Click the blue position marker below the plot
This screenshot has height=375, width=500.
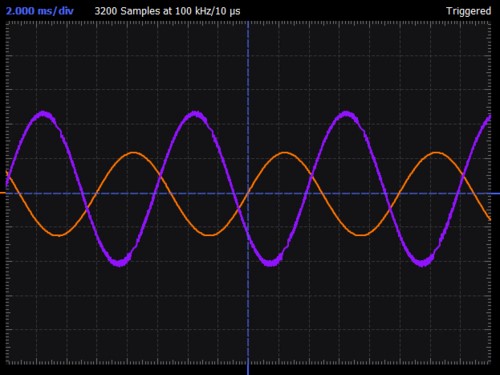(248, 369)
